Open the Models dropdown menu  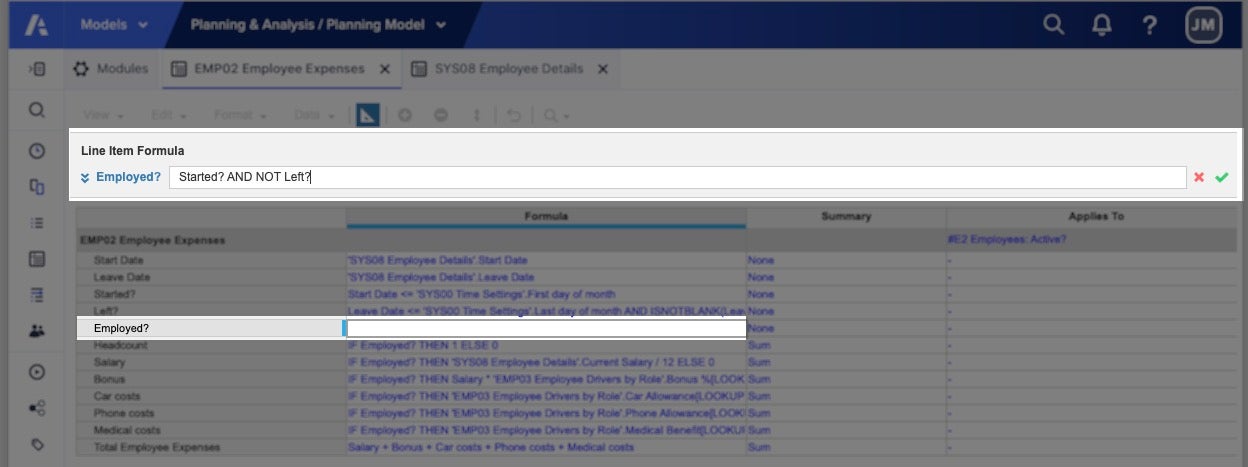pyautogui.click(x=115, y=24)
